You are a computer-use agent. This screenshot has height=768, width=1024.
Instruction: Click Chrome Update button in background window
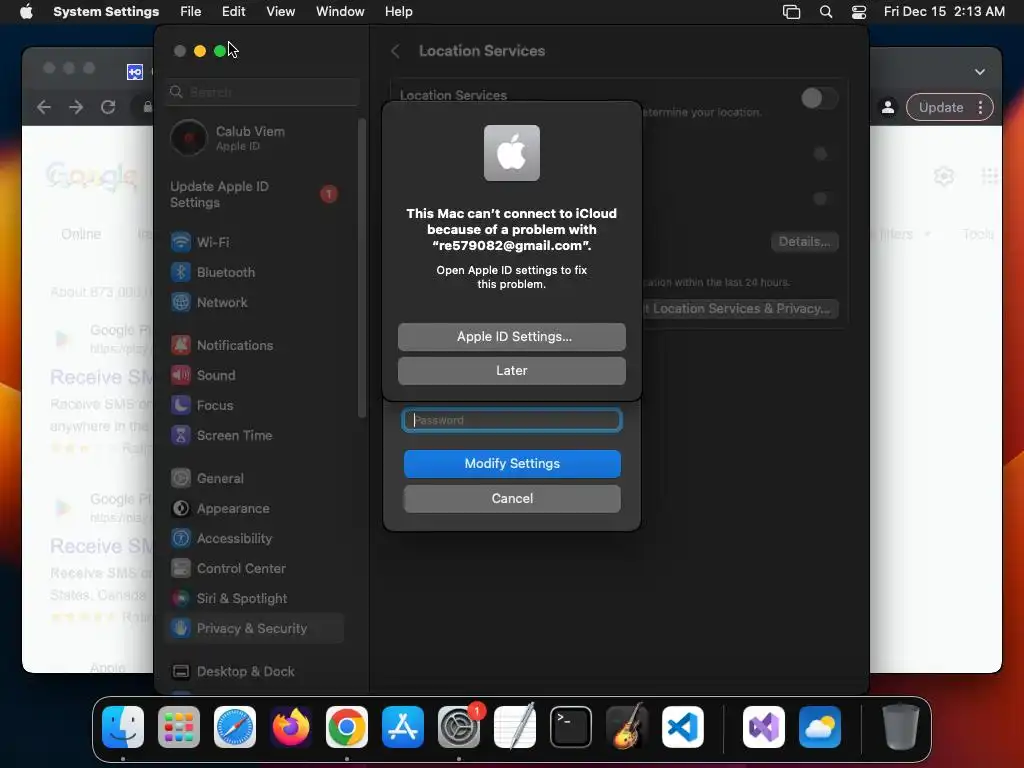tap(940, 108)
